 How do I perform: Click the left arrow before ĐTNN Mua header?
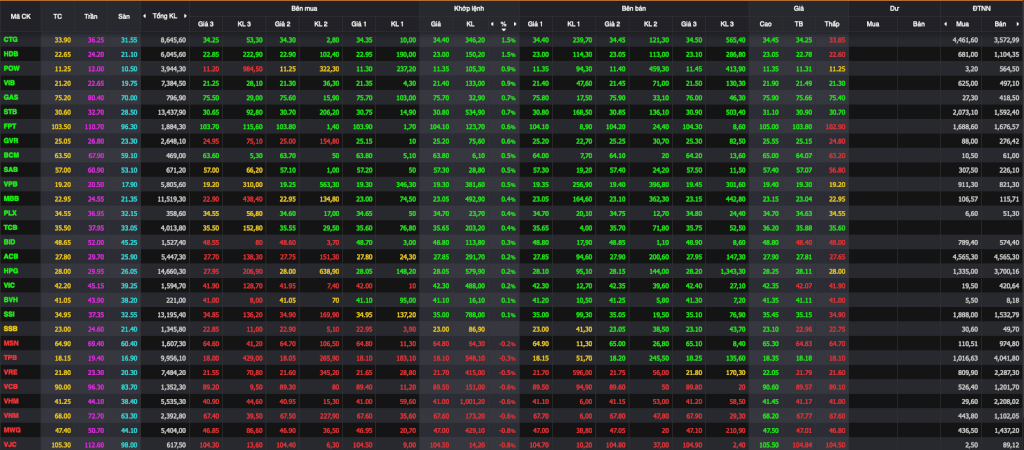(945, 24)
